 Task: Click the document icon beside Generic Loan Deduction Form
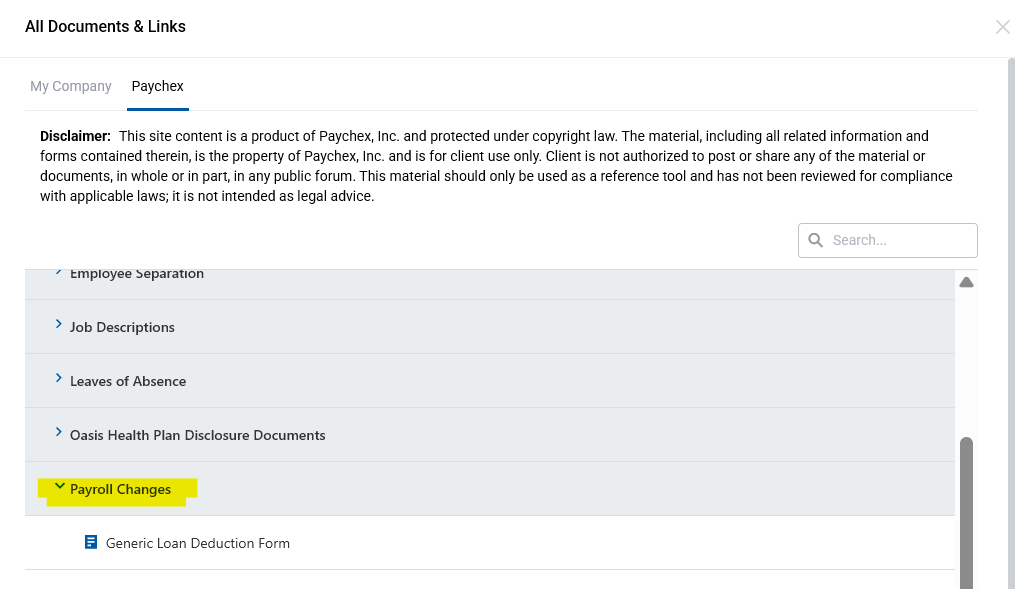pos(91,542)
